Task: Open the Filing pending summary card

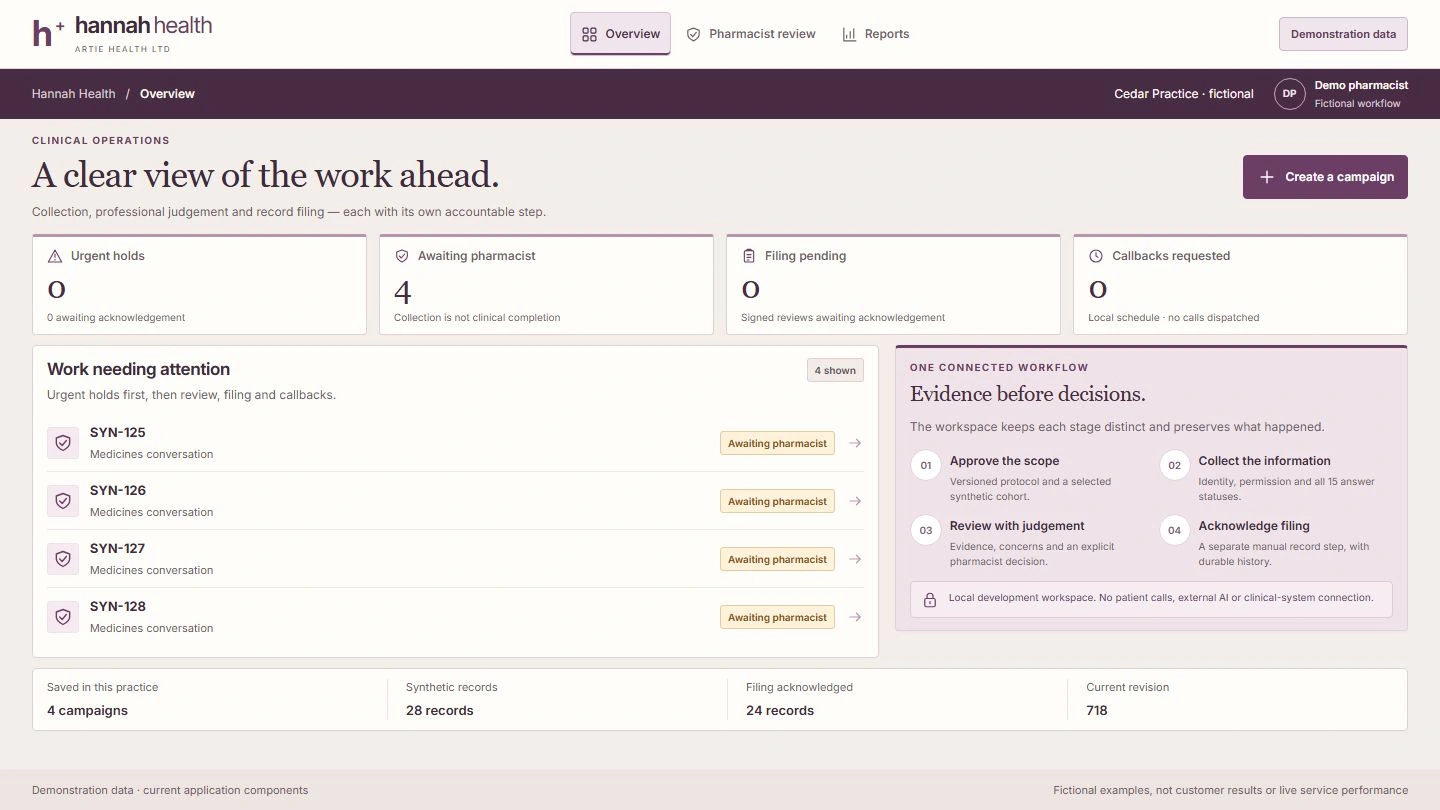Action: (893, 285)
